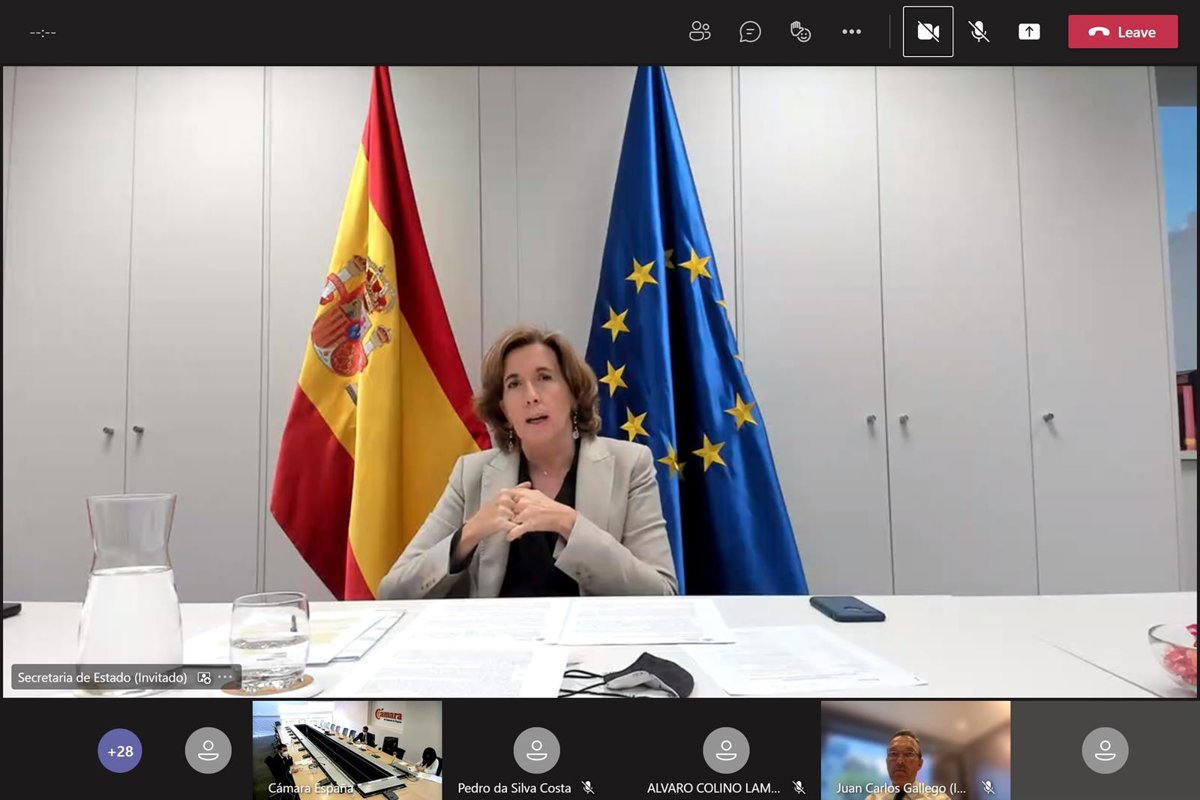Open the More actions ellipsis menu
The image size is (1200, 800).
click(851, 32)
